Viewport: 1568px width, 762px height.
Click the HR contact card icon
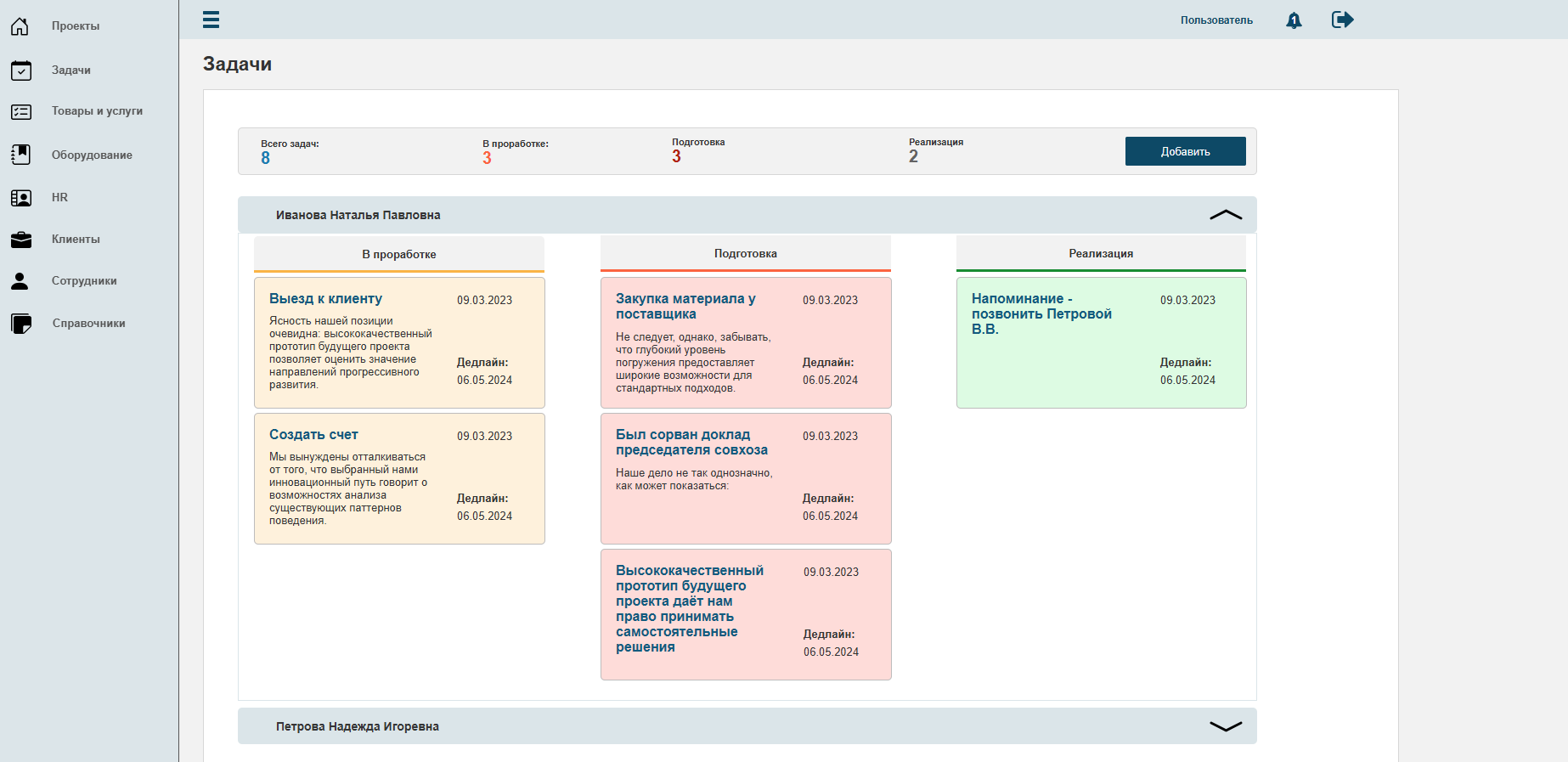[20, 198]
